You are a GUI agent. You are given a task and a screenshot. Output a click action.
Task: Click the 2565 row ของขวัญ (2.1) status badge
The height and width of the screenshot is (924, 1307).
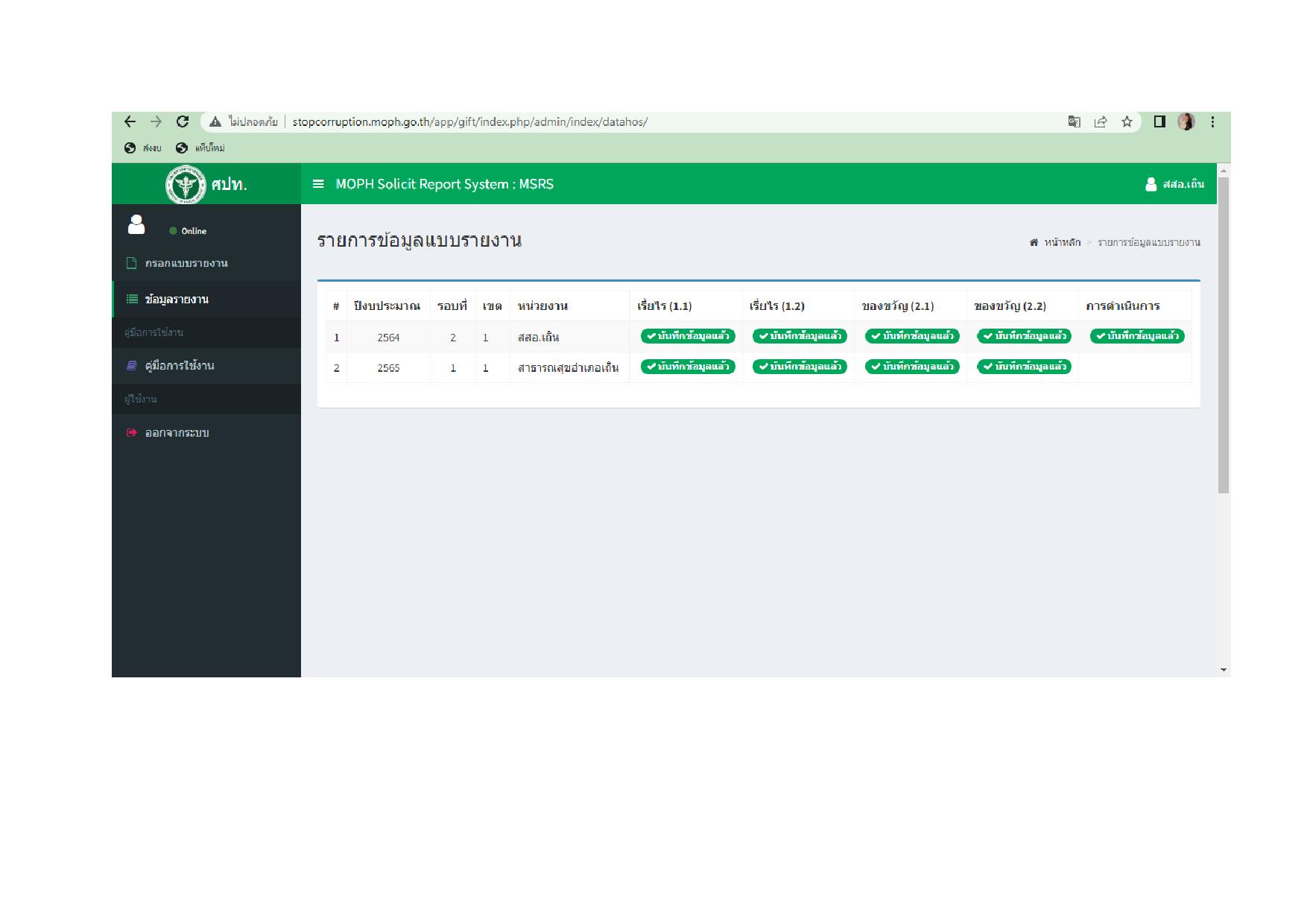(912, 367)
